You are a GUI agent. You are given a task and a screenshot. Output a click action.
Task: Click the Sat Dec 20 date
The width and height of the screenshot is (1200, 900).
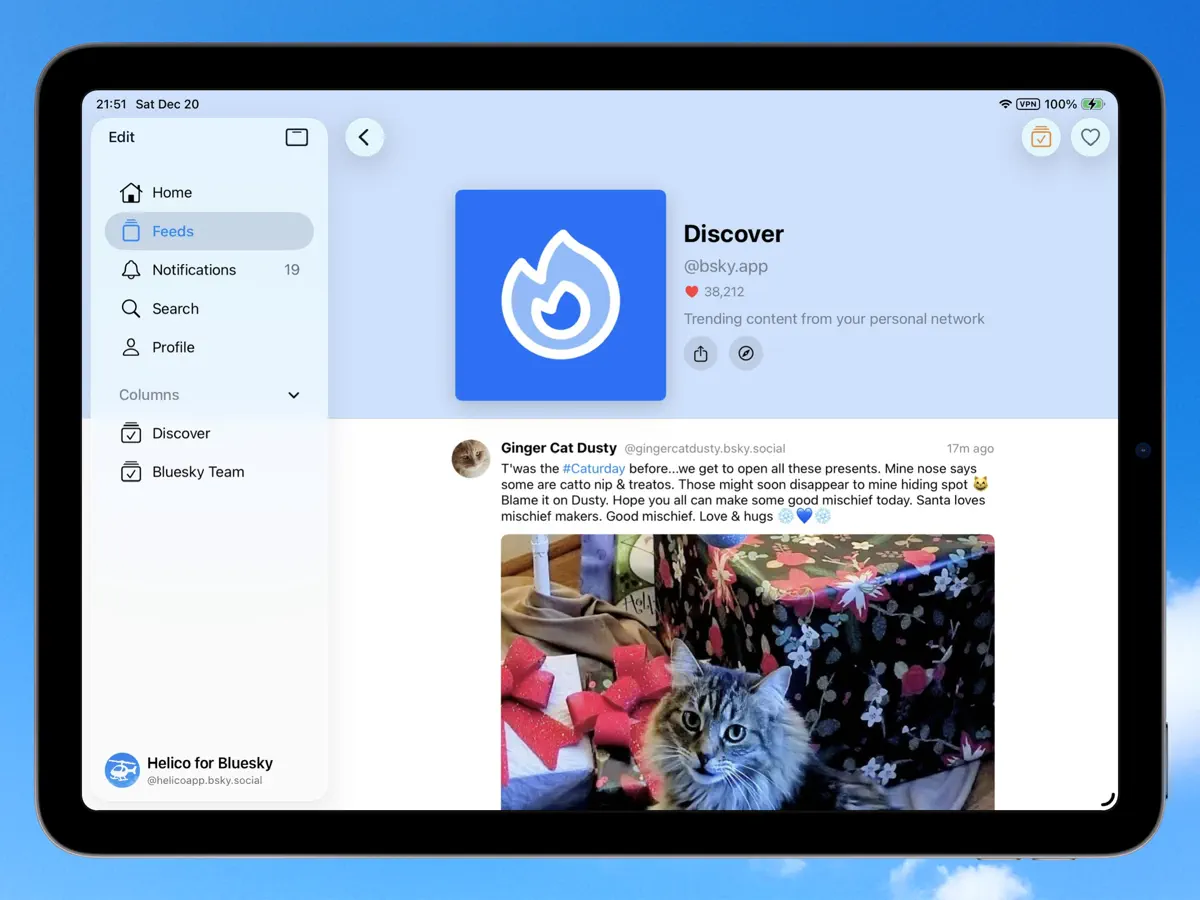[x=167, y=104]
